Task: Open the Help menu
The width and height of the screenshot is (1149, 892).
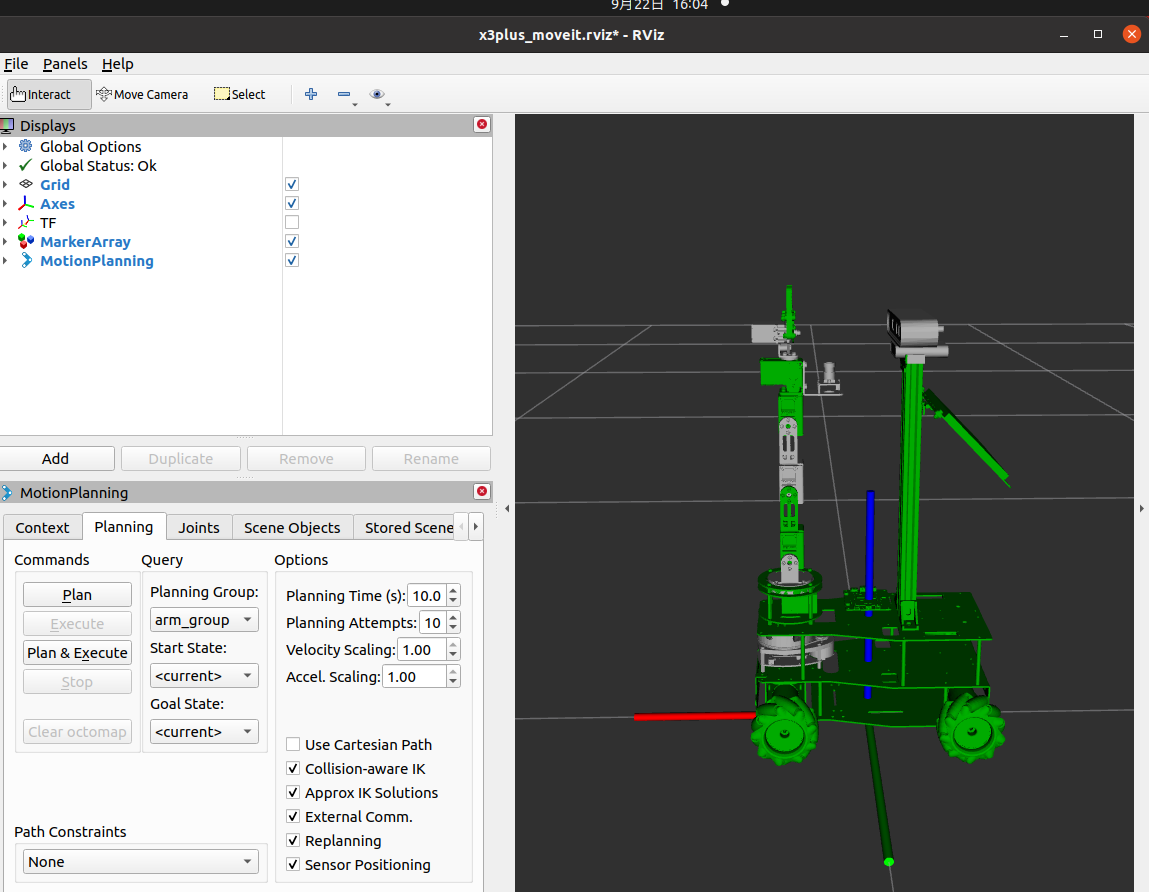Action: coord(117,64)
